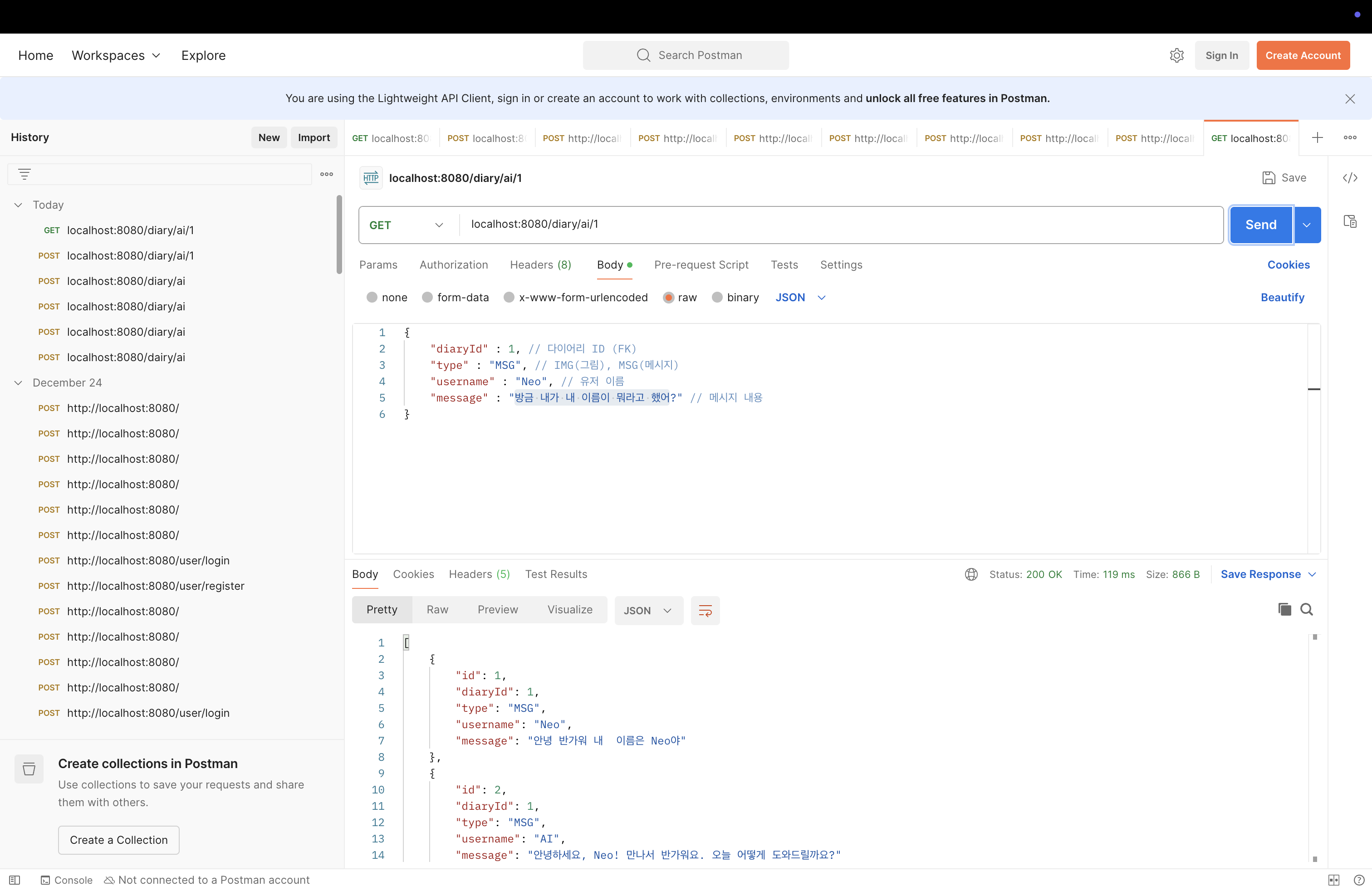
Task: Switch to the Authorization tab
Action: click(454, 264)
